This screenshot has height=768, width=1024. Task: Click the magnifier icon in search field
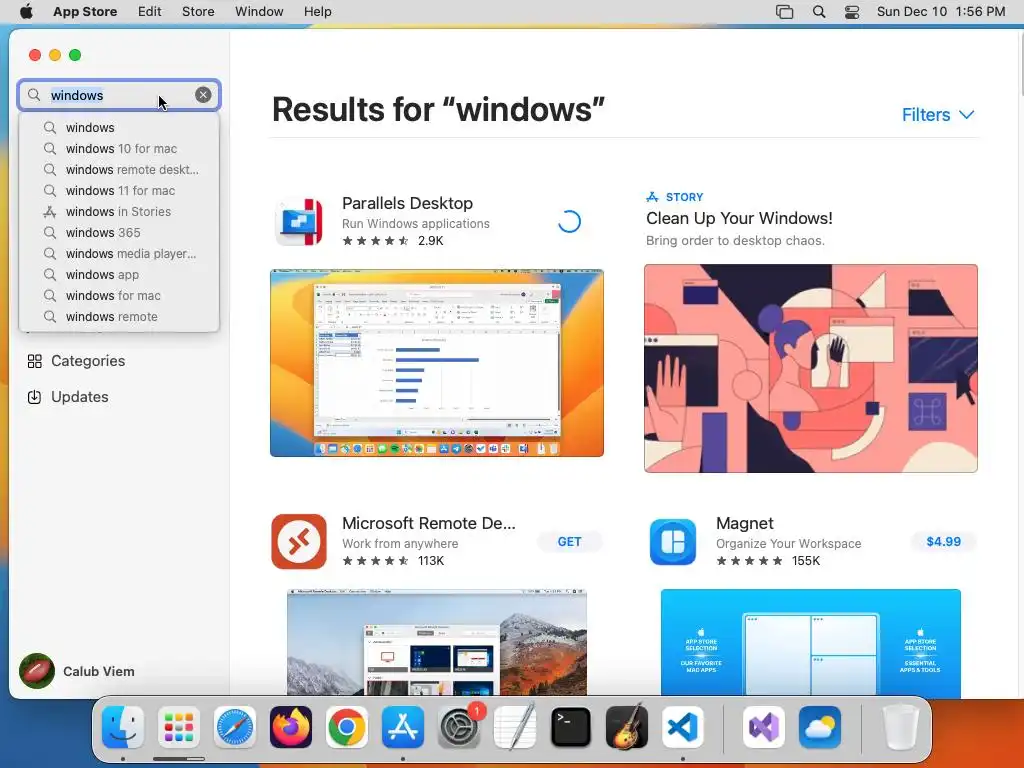pyautogui.click(x=34, y=95)
